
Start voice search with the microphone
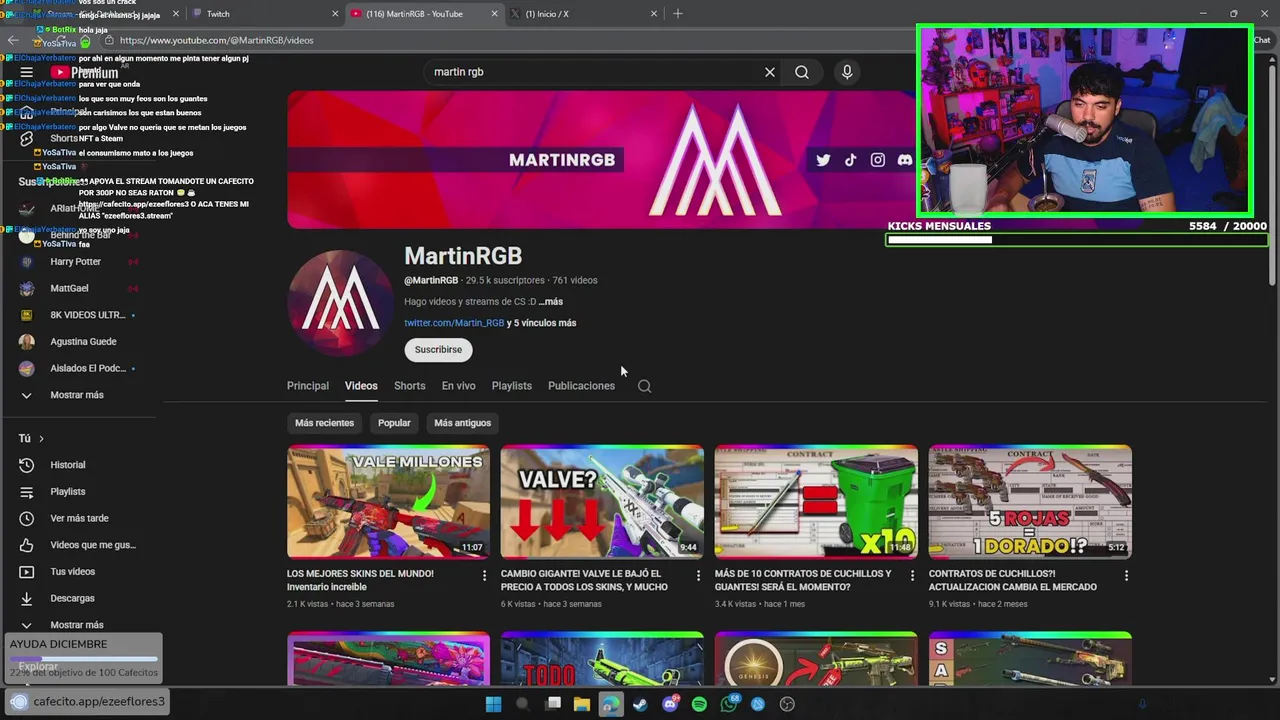pyautogui.click(x=847, y=72)
